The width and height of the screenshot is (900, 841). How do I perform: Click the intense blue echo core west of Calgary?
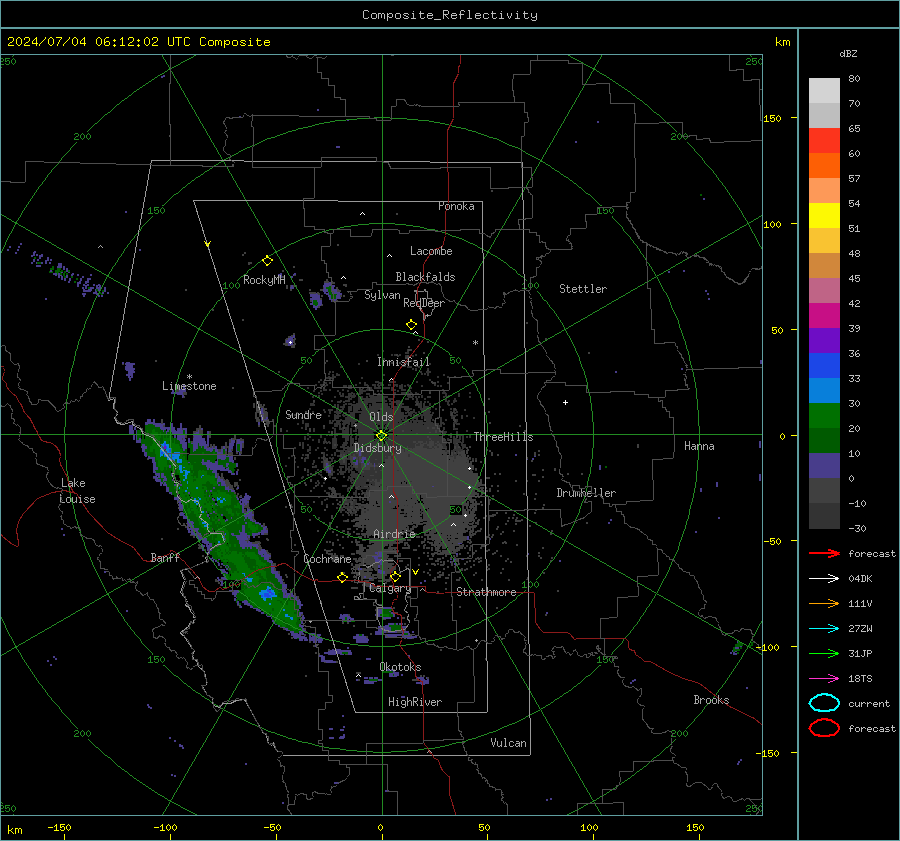266,594
